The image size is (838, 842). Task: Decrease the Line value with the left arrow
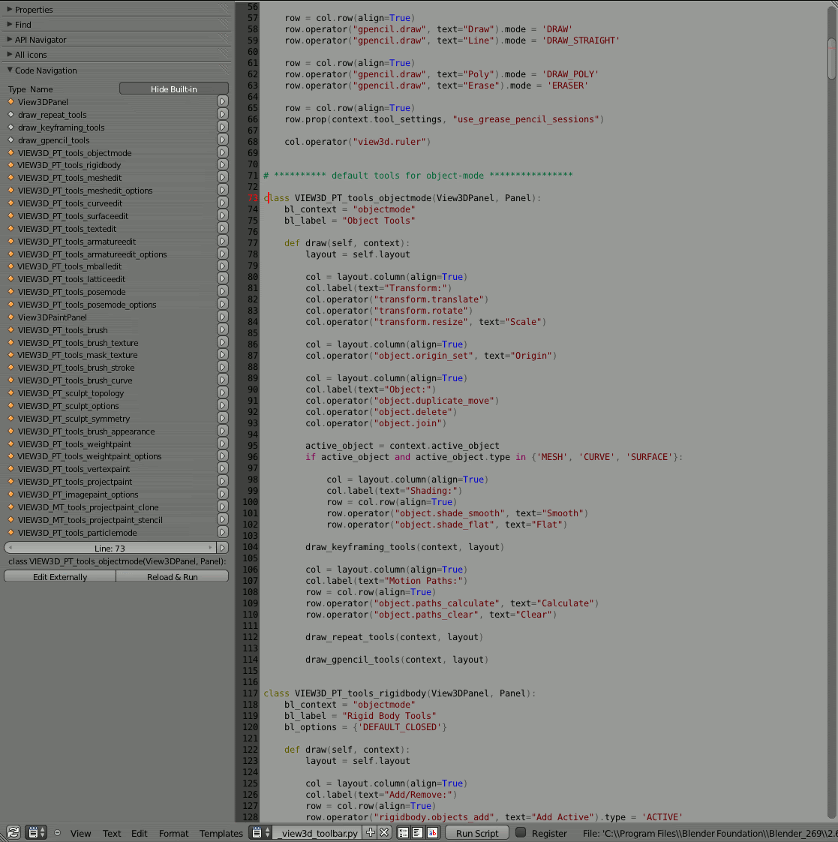[x=10, y=548]
